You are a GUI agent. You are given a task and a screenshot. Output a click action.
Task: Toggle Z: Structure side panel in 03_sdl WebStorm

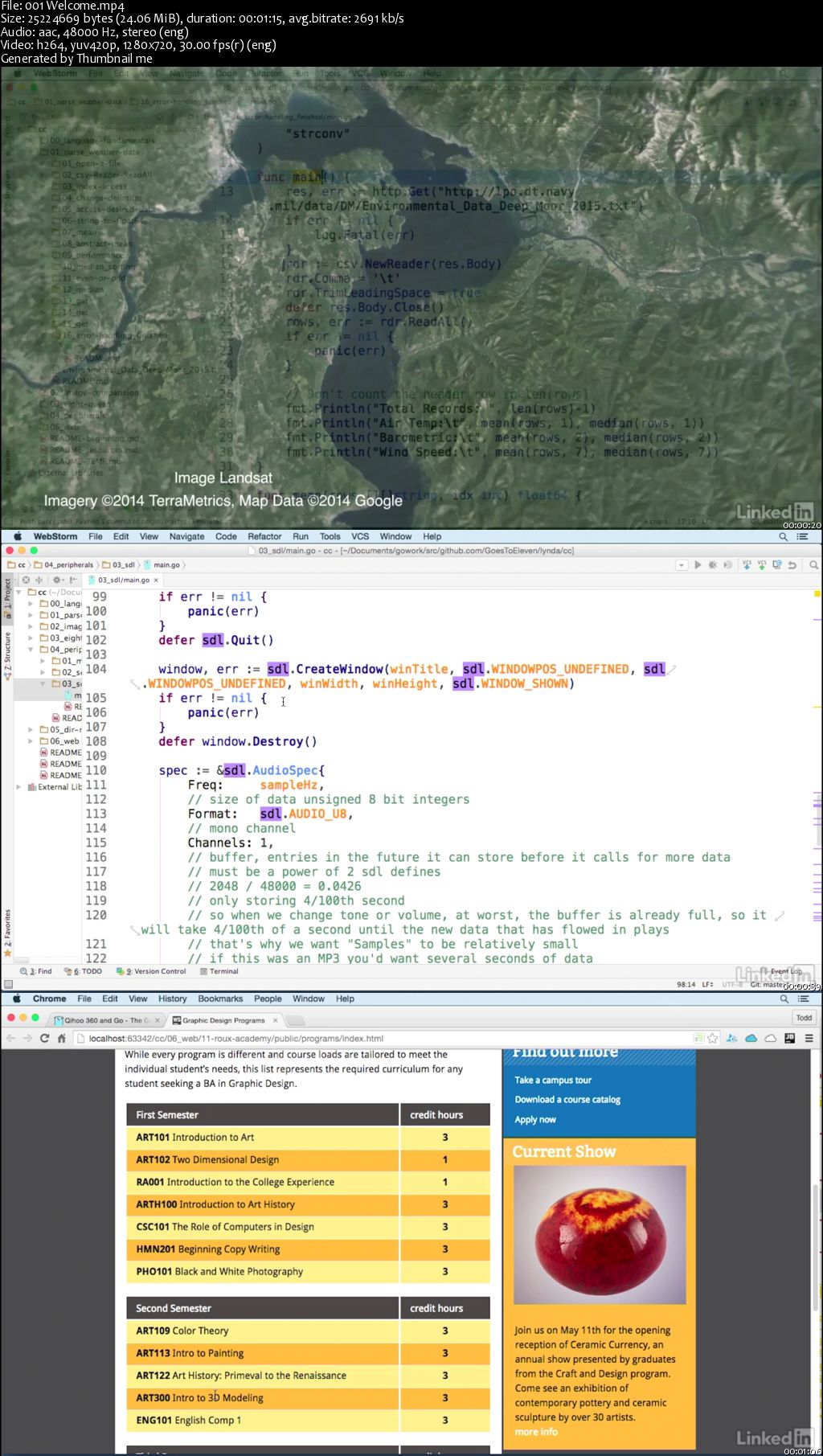click(x=7, y=655)
